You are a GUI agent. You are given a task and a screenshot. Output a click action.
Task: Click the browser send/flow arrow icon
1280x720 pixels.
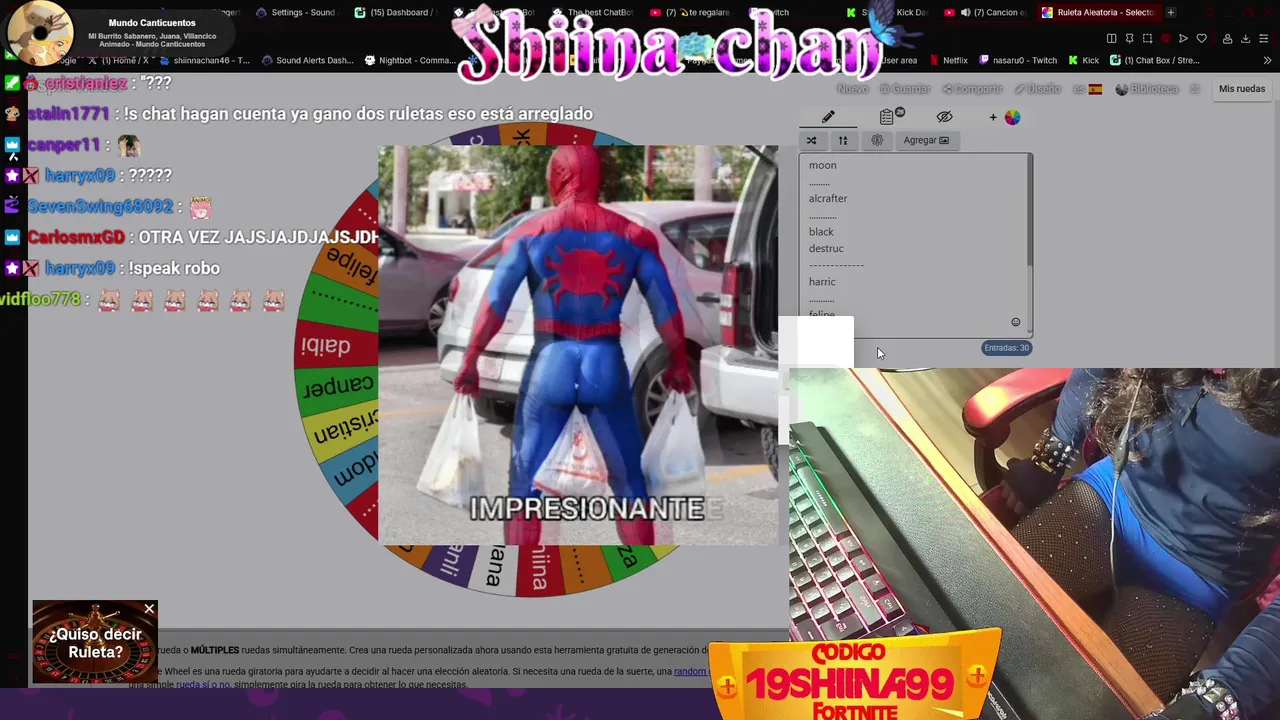[1183, 38]
